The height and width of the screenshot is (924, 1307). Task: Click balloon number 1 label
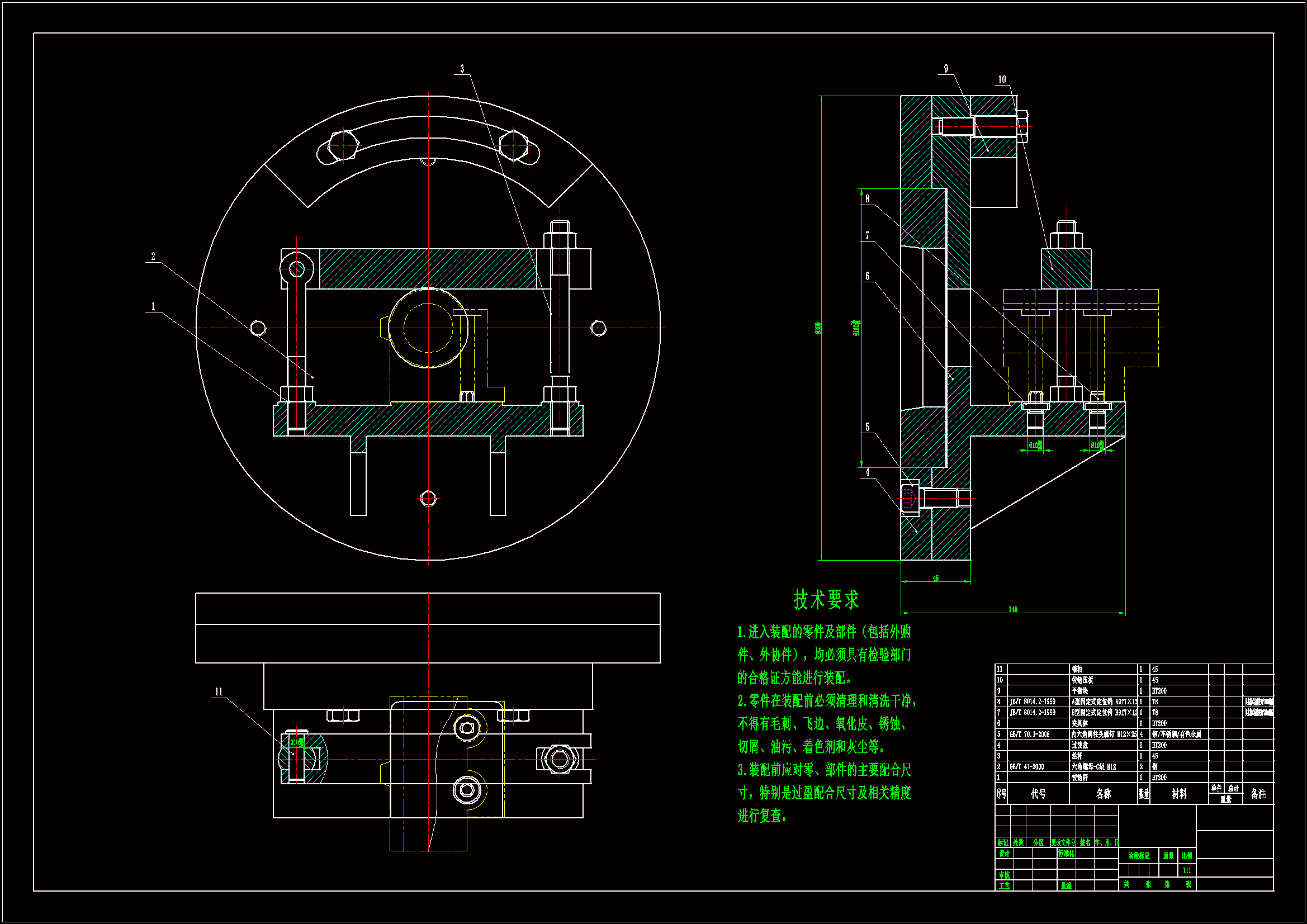click(153, 307)
